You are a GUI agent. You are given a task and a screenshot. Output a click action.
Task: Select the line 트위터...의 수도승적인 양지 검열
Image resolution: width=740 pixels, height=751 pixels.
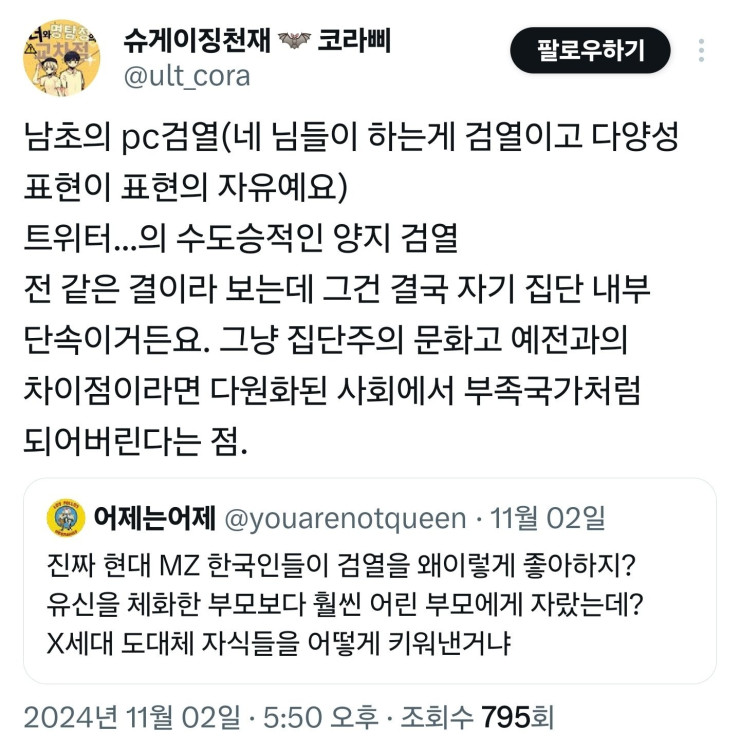pyautogui.click(x=241, y=238)
